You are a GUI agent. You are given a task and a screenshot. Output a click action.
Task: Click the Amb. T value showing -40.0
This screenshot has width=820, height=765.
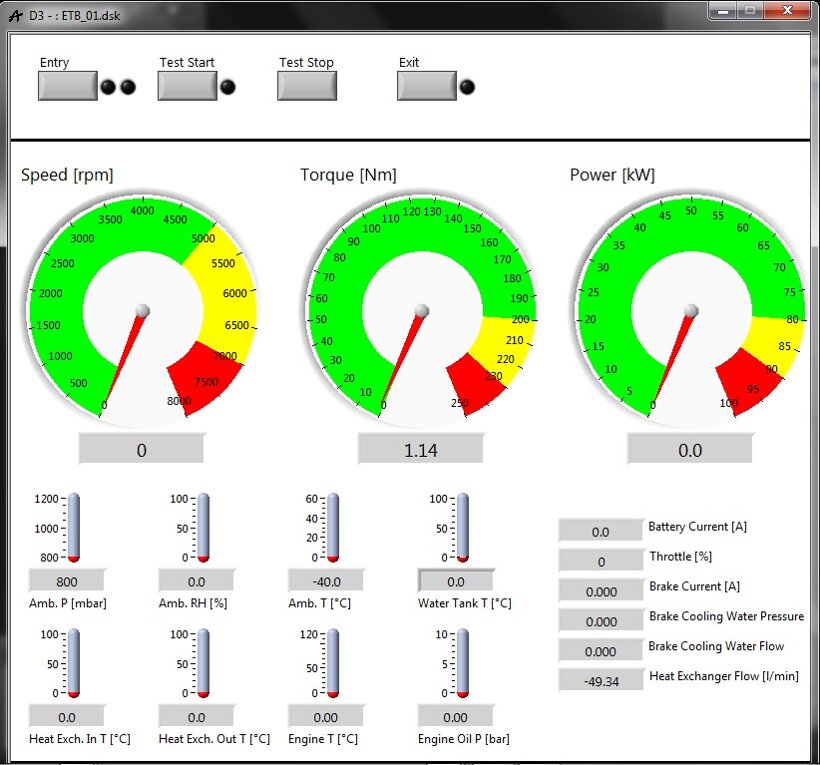(x=326, y=581)
